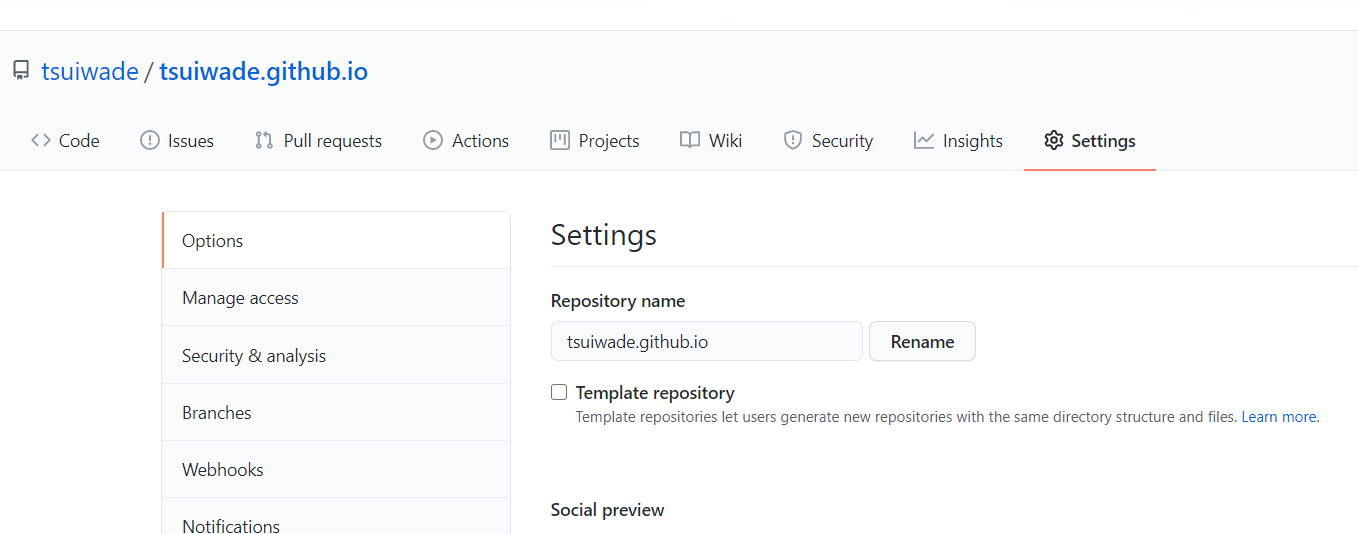Image resolution: width=1358 pixels, height=534 pixels.
Task: Click the Issues circle icon
Action: [150, 140]
